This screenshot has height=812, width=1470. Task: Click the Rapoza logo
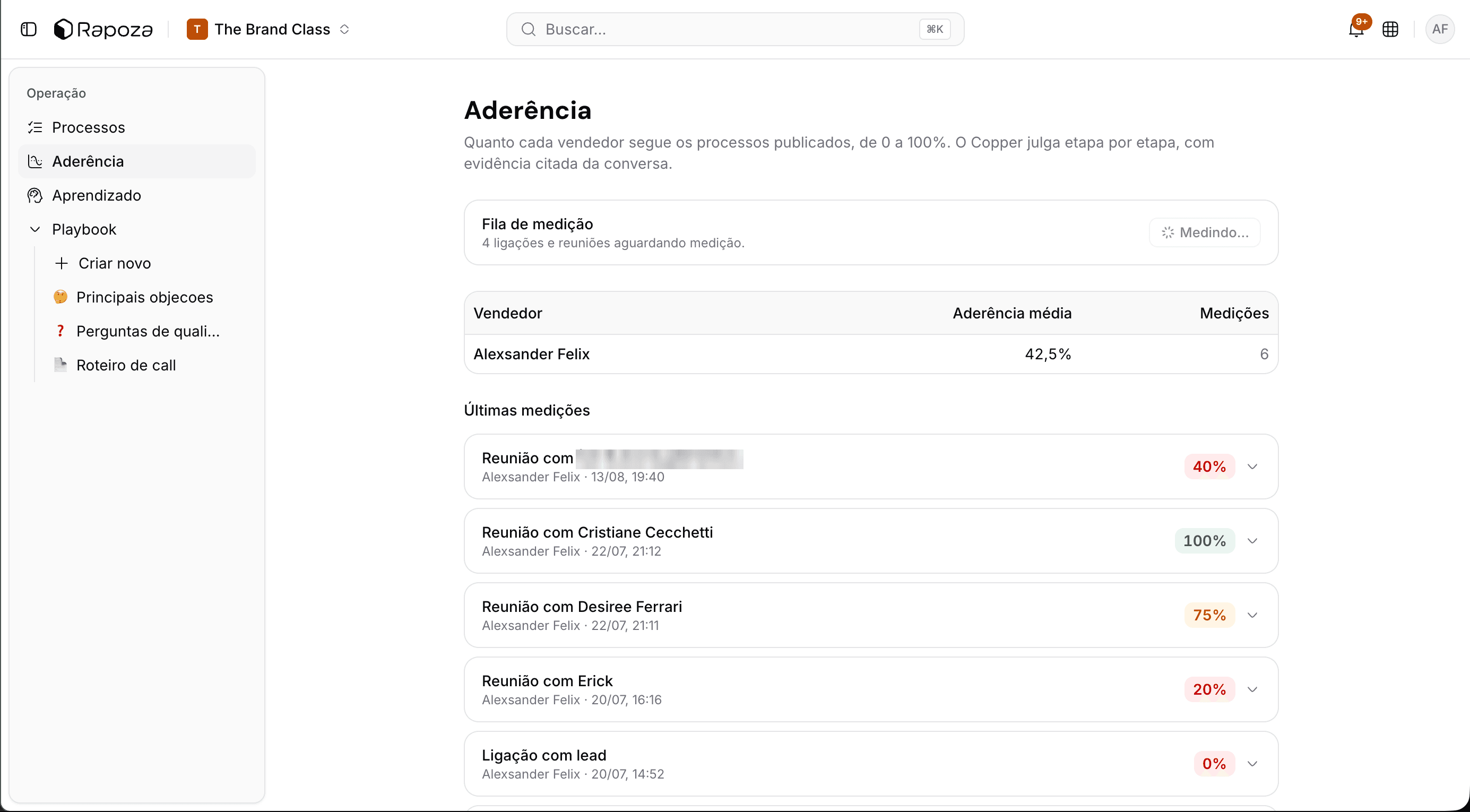pos(103,29)
